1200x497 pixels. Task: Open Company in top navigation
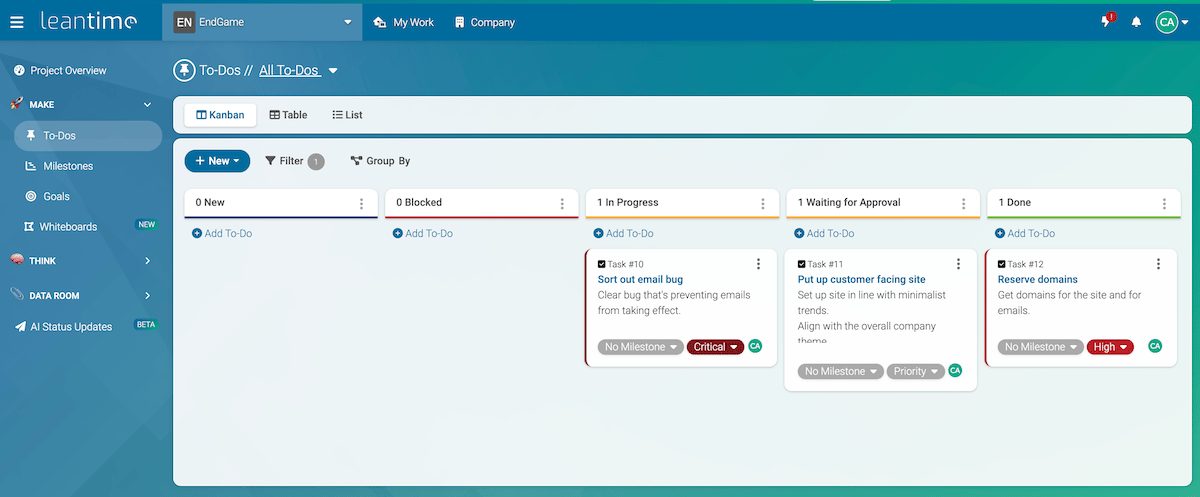[x=485, y=22]
